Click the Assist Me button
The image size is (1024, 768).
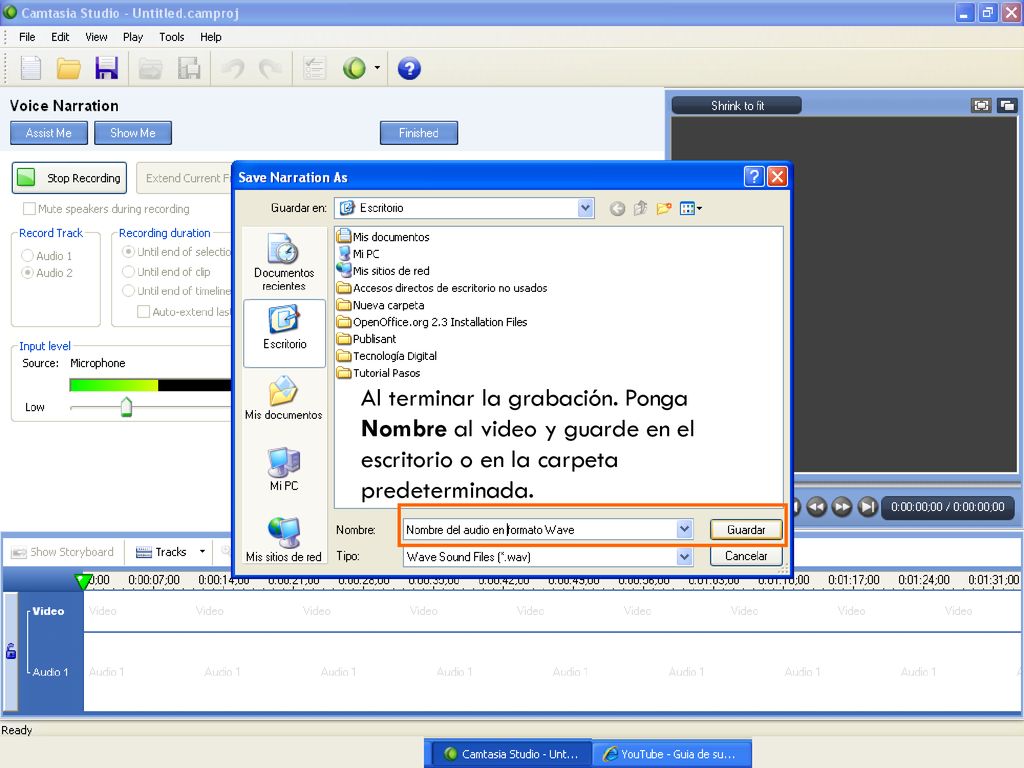click(x=49, y=133)
